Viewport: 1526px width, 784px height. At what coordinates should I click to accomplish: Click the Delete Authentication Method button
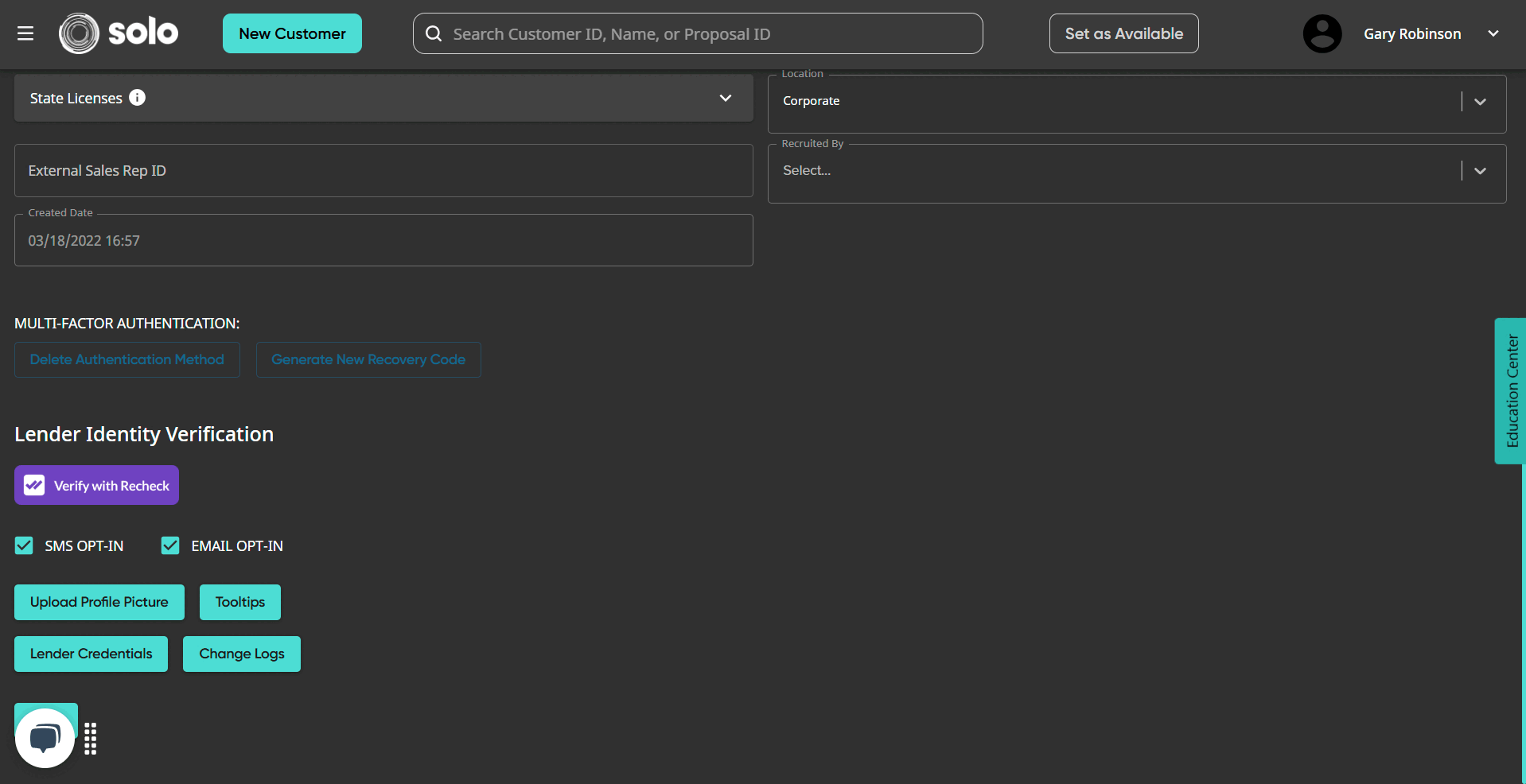127,359
